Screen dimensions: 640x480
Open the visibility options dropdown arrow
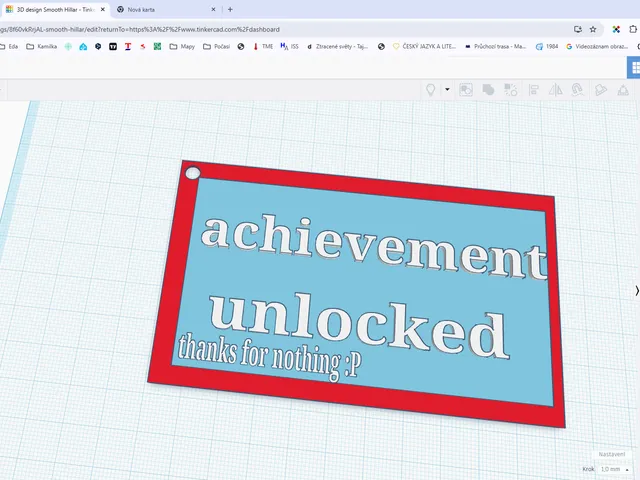(x=447, y=89)
